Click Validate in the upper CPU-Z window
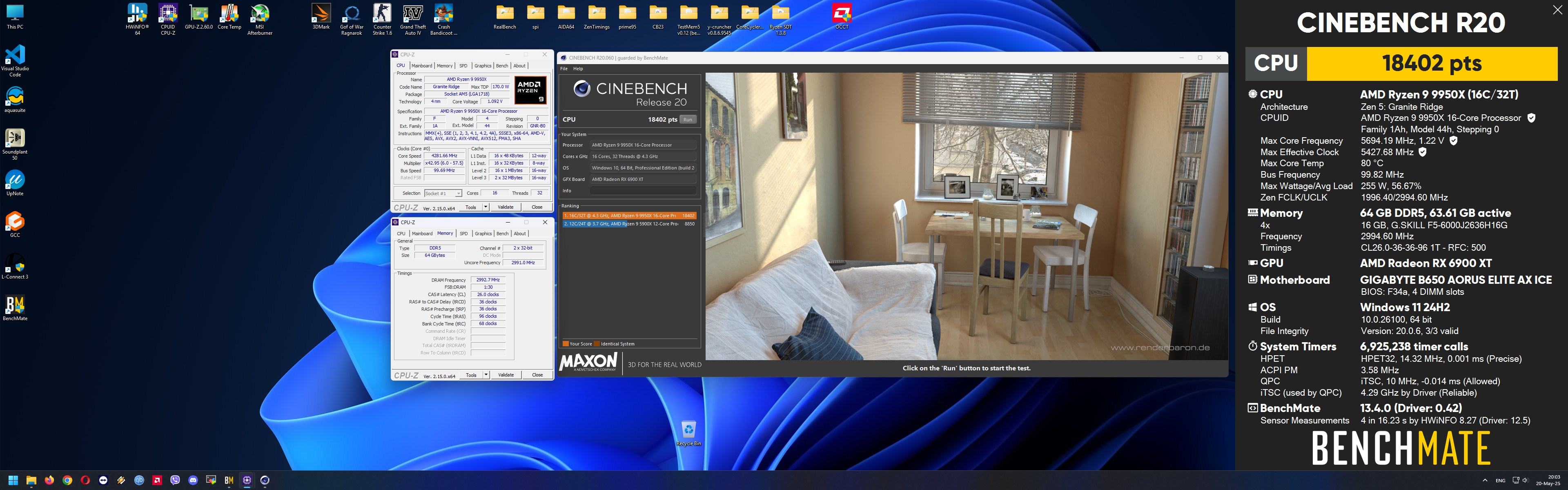The width and height of the screenshot is (1568, 490). pyautogui.click(x=506, y=207)
